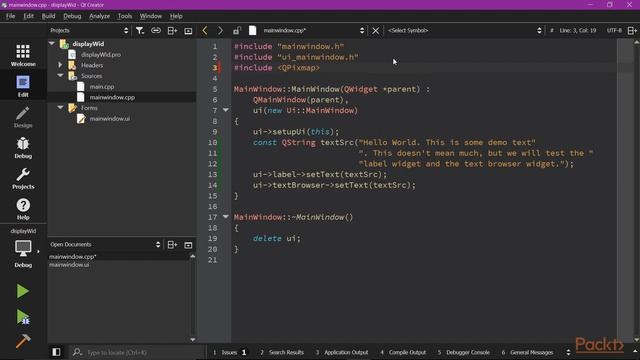Show Application Output pane
Screen dimensions: 640x360
(x=342, y=352)
